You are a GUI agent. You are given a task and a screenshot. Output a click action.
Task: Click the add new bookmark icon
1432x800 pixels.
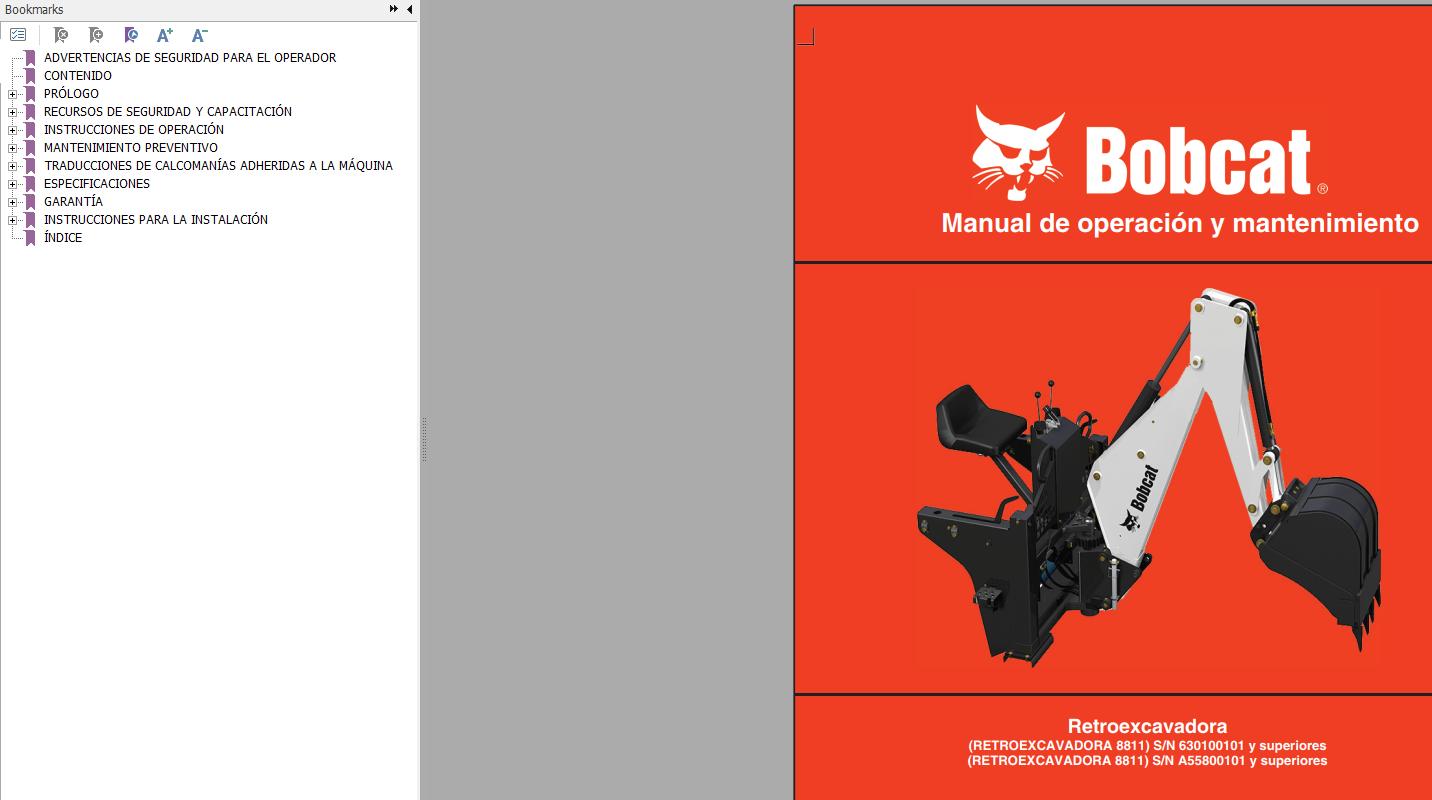[x=96, y=35]
